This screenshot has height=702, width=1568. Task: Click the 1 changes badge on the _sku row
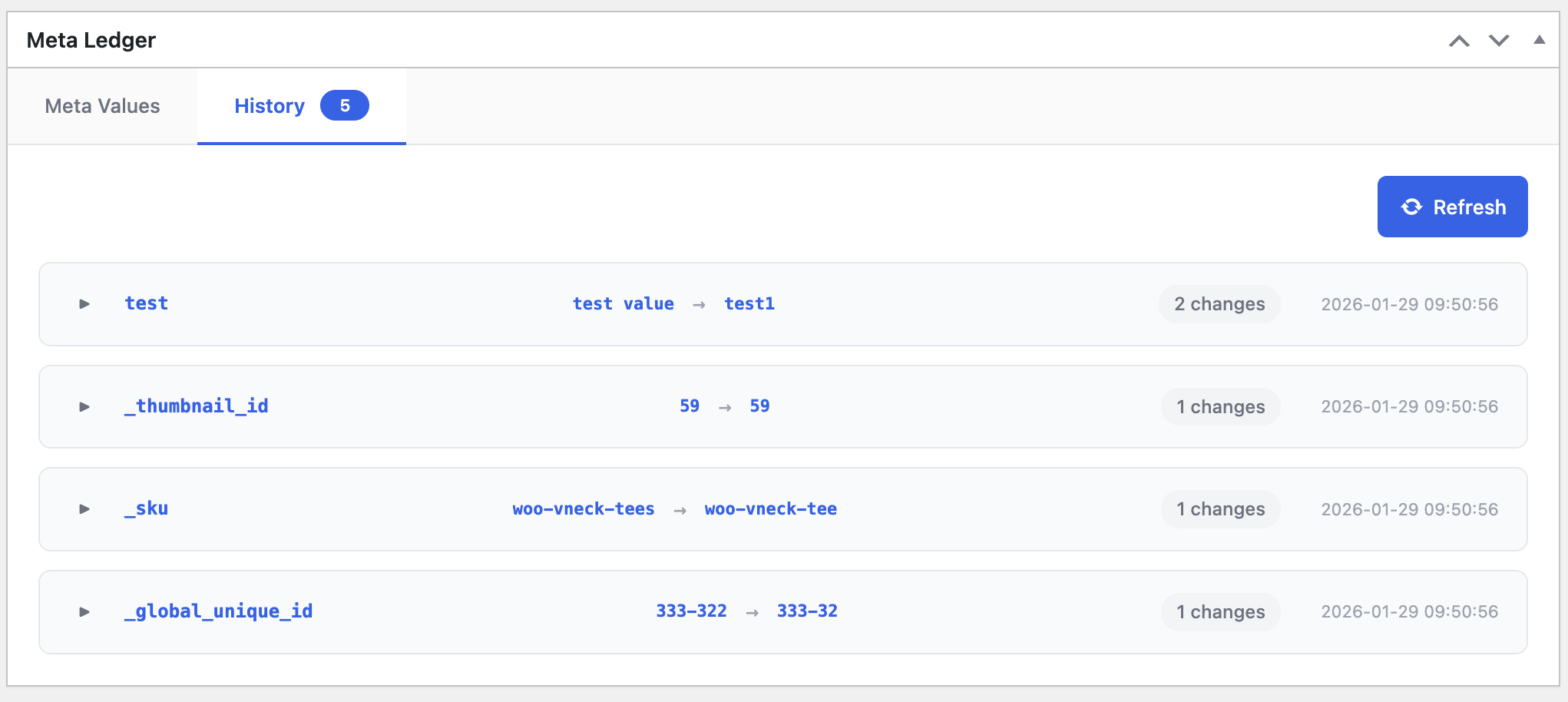point(1220,508)
